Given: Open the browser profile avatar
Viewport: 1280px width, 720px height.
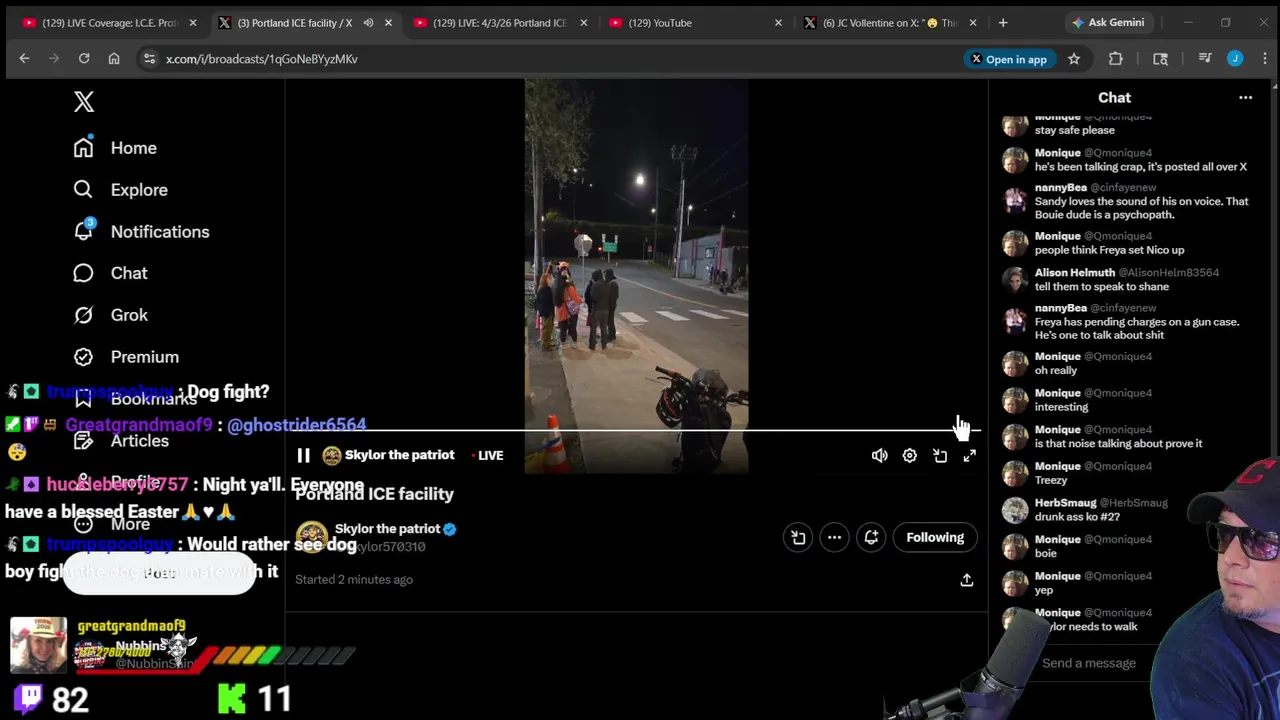Looking at the screenshot, I should 1235,59.
